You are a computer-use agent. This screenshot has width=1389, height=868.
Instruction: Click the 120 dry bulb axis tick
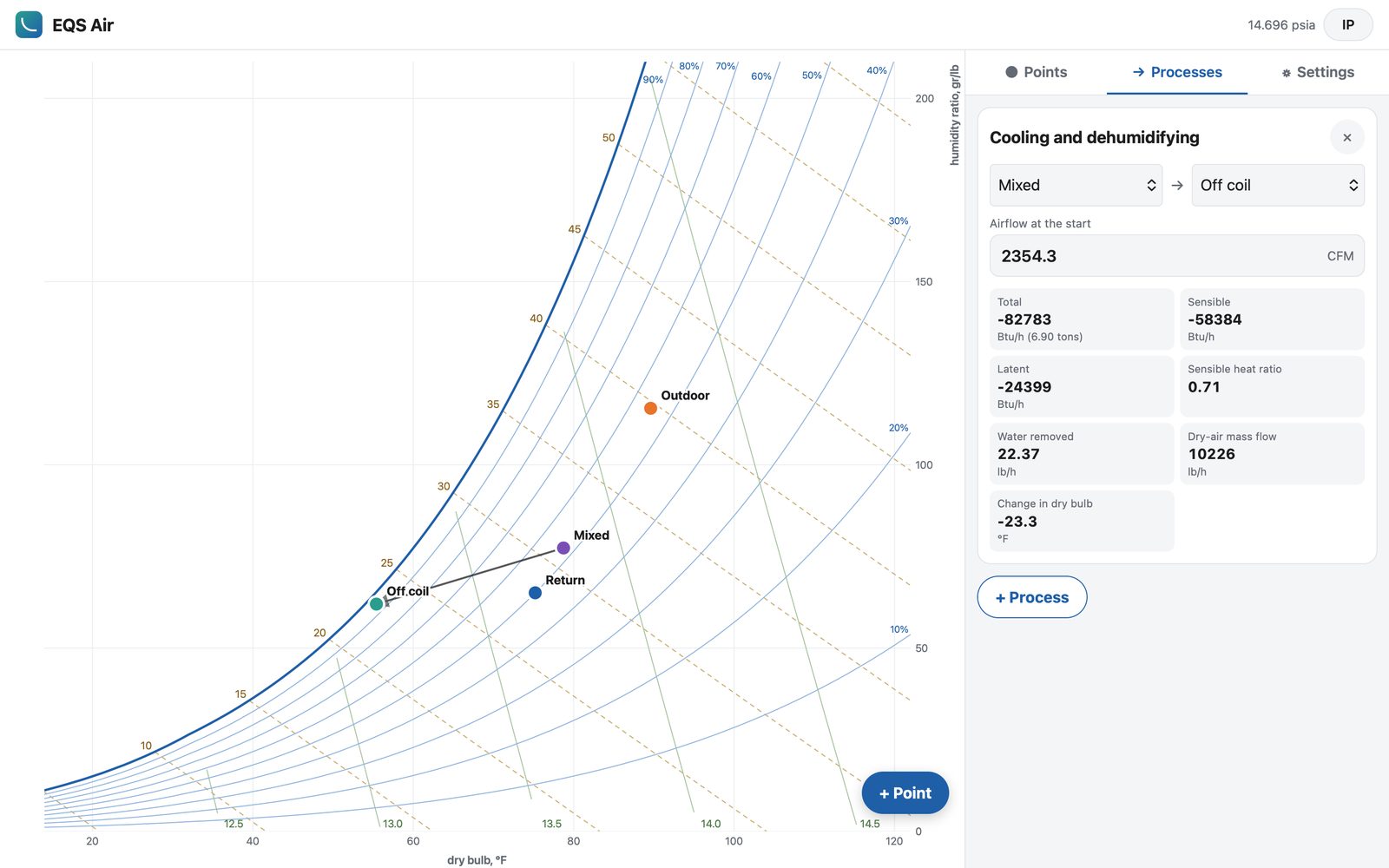pyautogui.click(x=894, y=841)
